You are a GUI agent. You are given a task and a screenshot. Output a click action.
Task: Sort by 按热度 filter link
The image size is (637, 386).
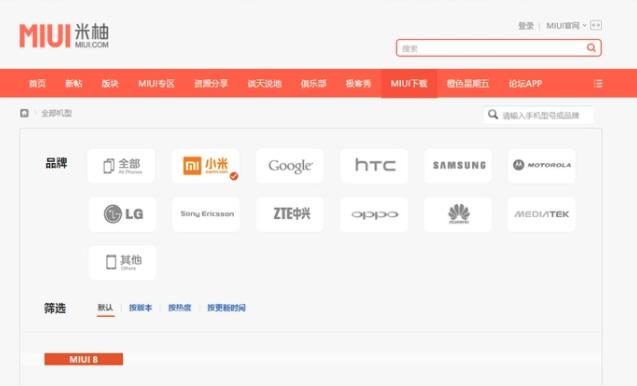click(180, 308)
